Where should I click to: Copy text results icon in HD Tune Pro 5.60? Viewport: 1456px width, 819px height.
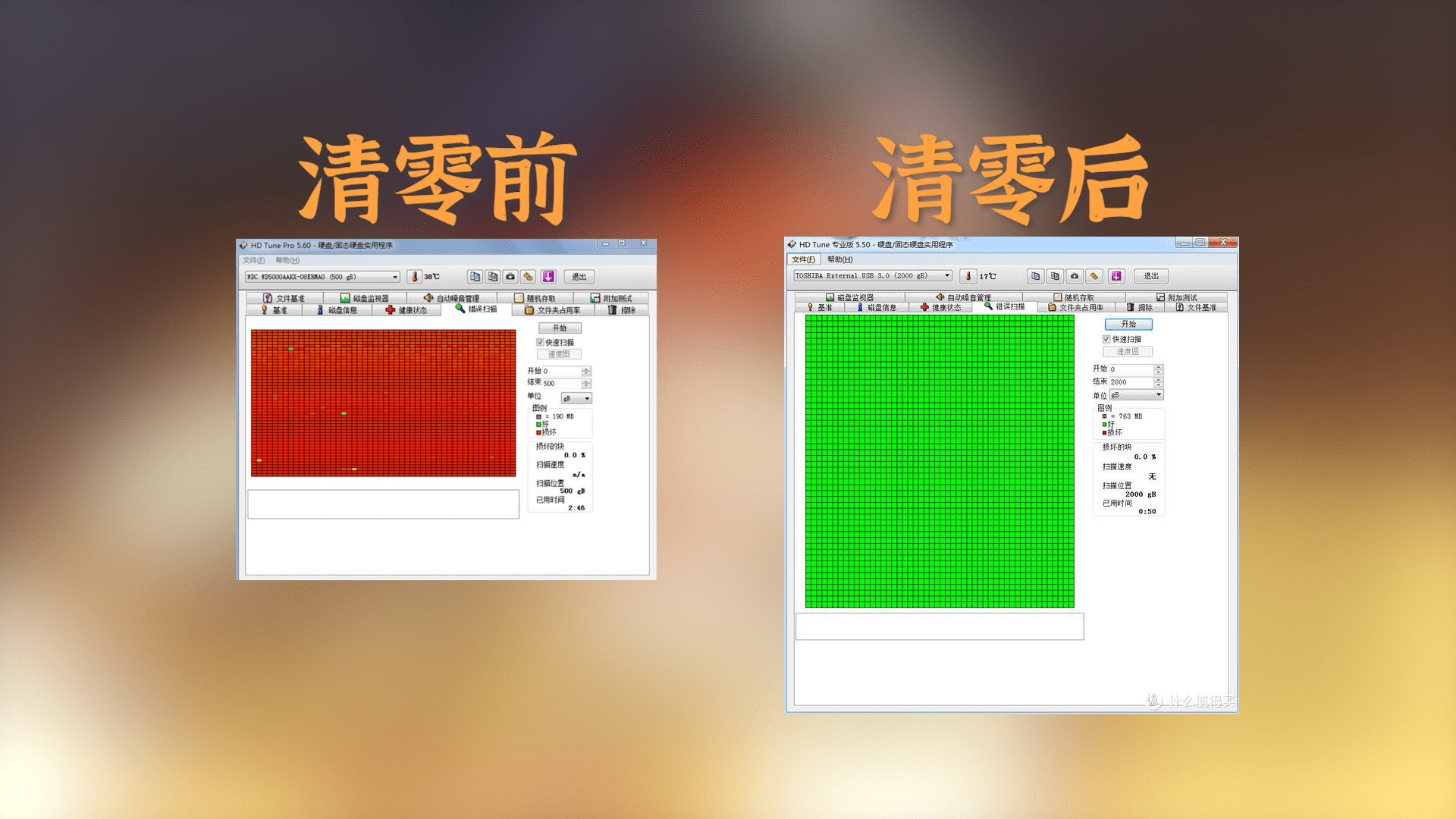click(x=475, y=277)
